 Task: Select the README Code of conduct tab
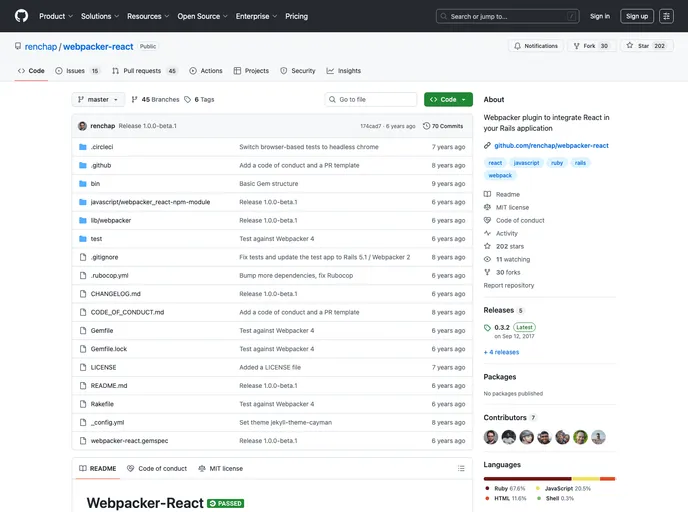coord(157,469)
